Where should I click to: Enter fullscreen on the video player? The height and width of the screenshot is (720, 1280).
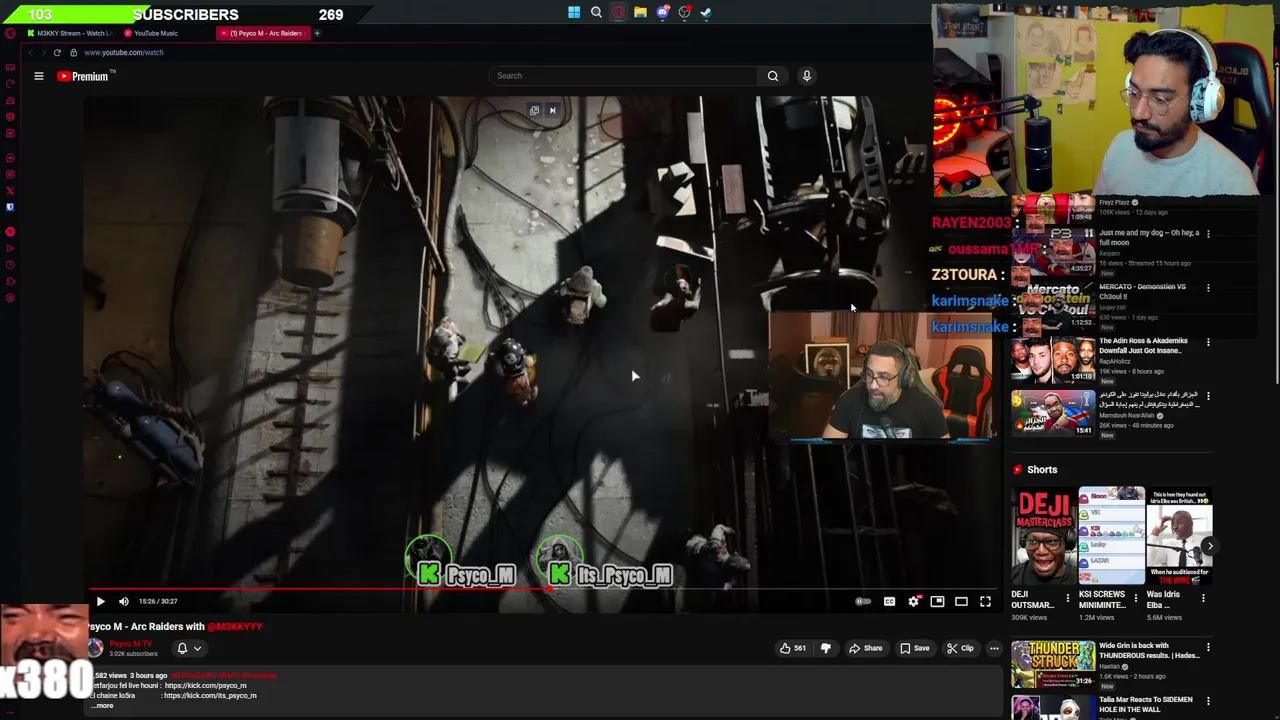click(985, 601)
